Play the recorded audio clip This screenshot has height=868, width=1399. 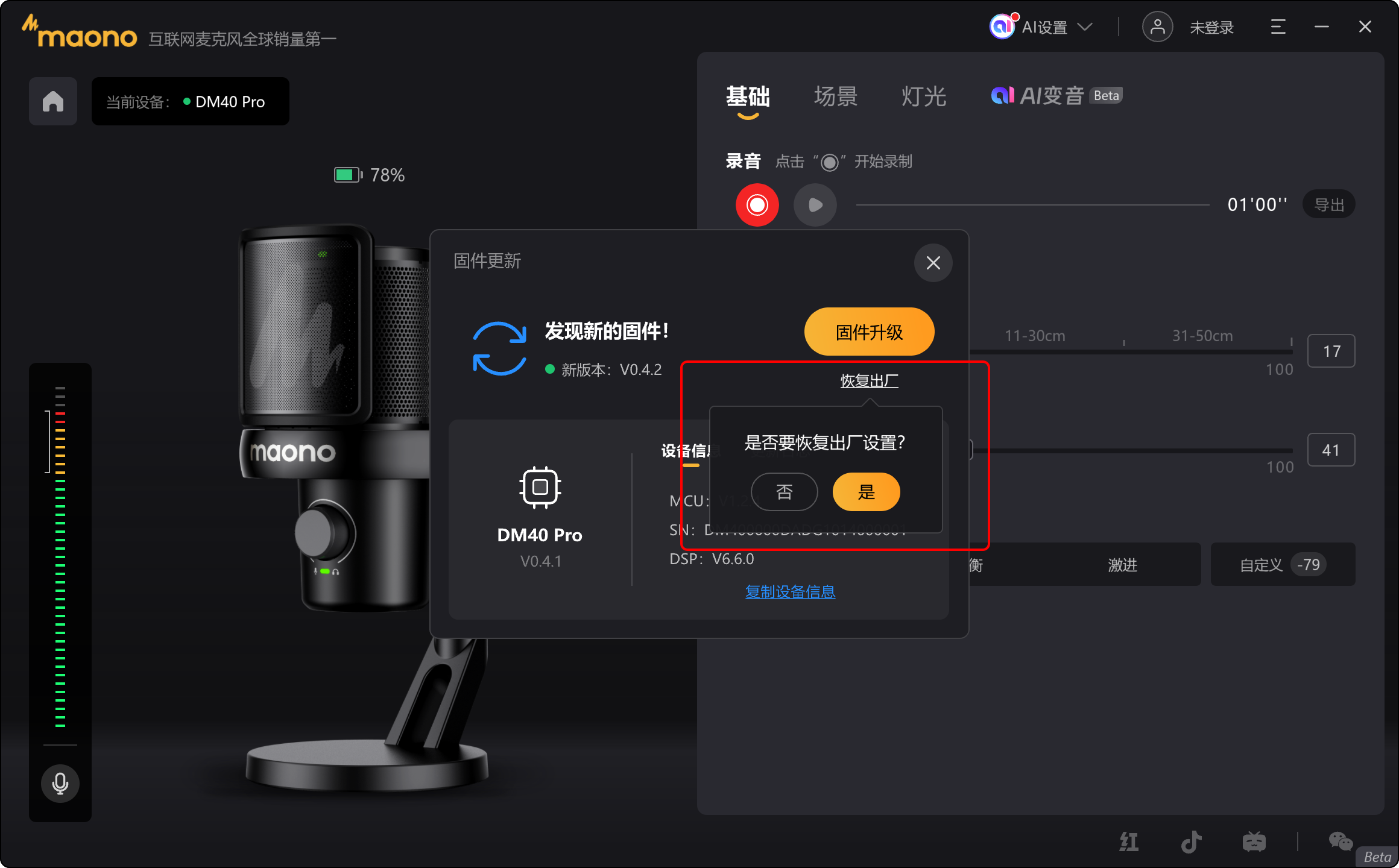(815, 205)
